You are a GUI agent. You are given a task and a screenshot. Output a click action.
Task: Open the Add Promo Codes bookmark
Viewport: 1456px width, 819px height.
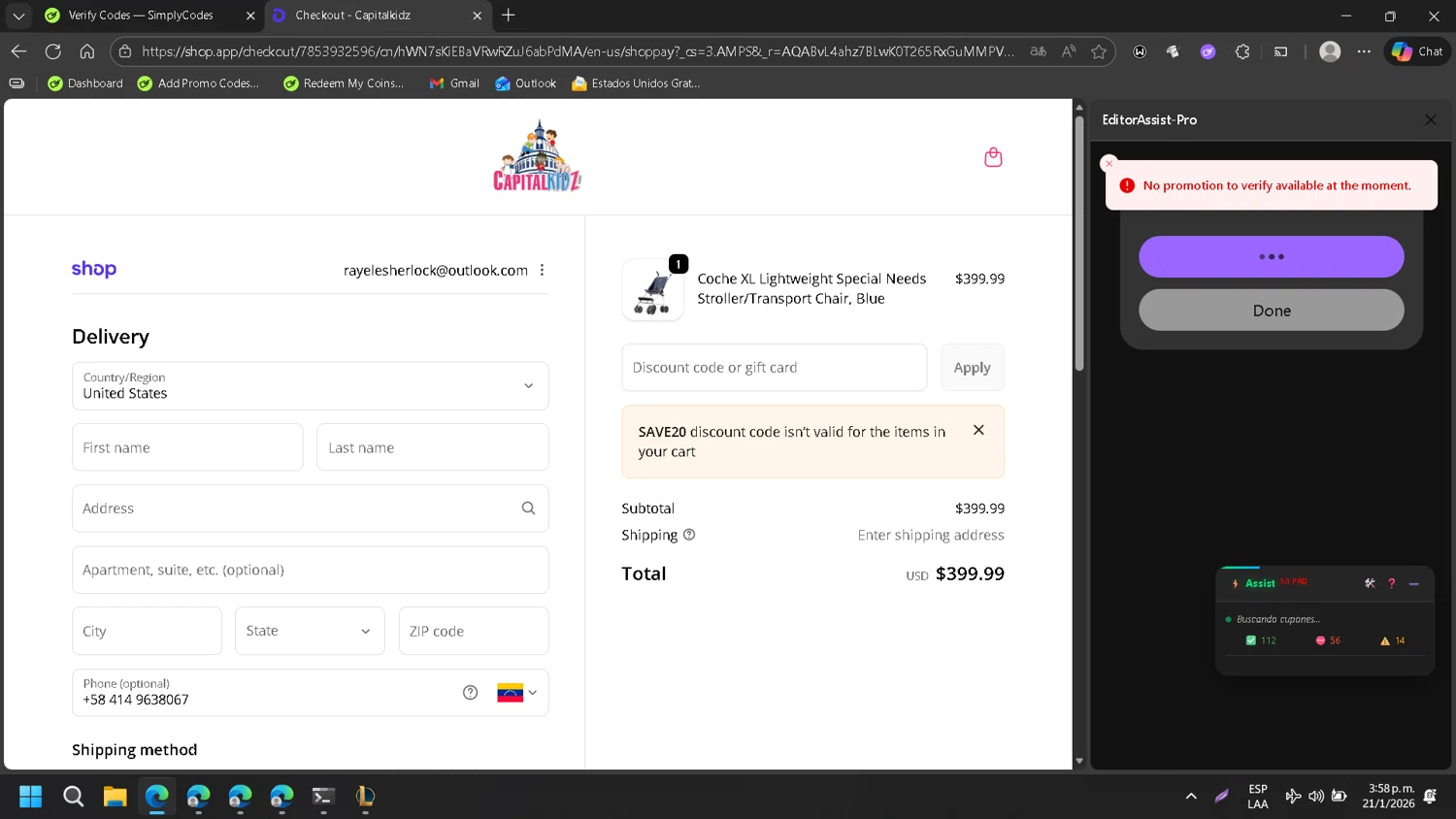pyautogui.click(x=198, y=83)
